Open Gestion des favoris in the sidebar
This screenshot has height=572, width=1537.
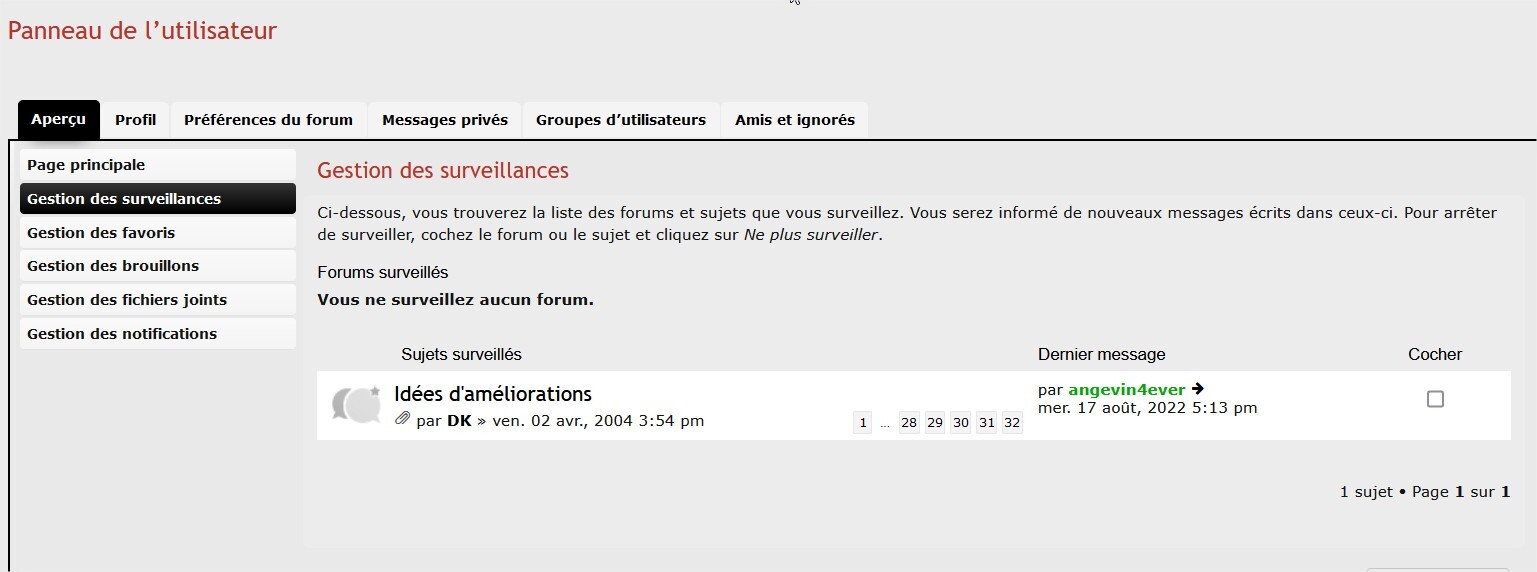click(x=101, y=233)
